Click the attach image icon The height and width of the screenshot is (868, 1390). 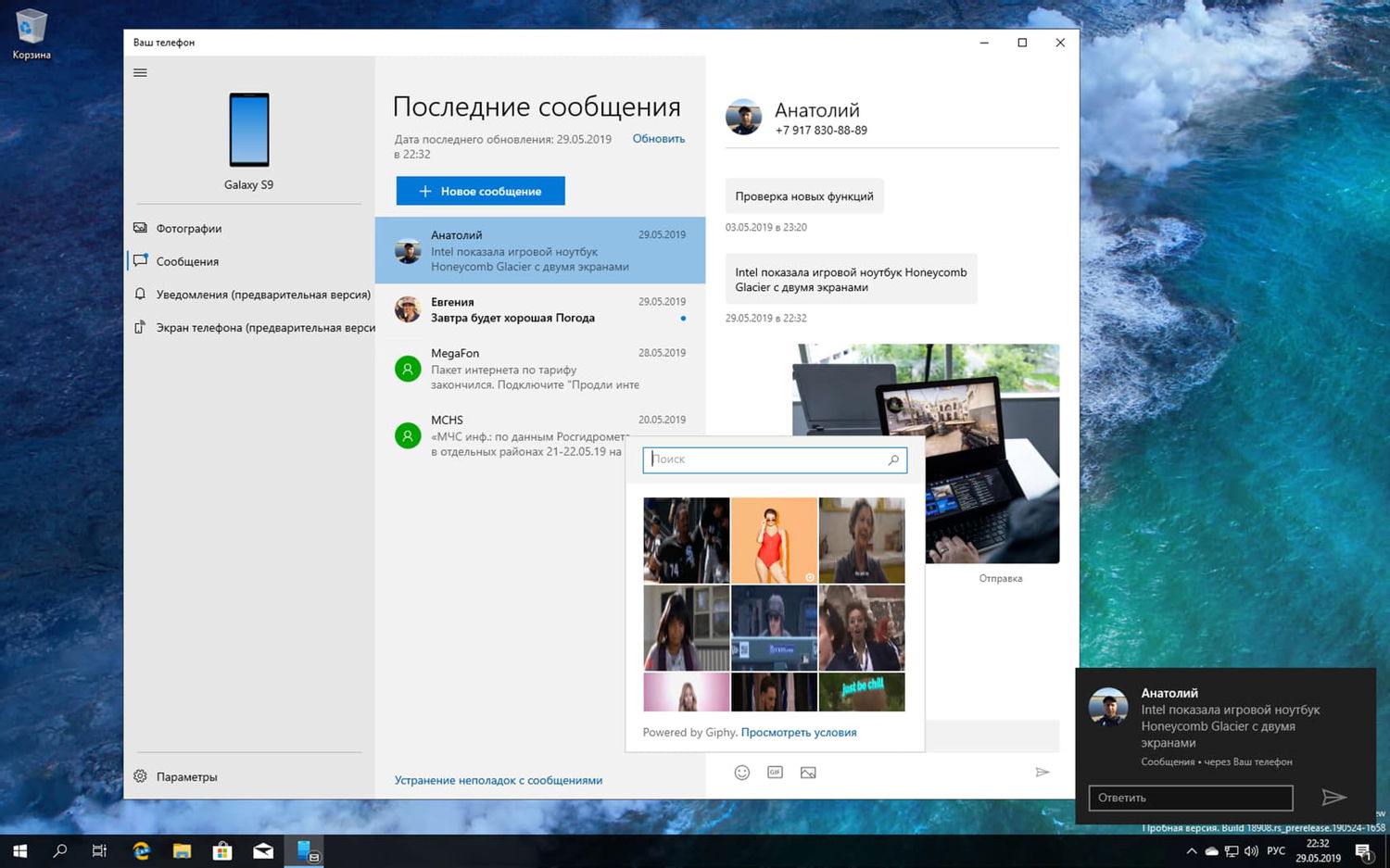808,773
